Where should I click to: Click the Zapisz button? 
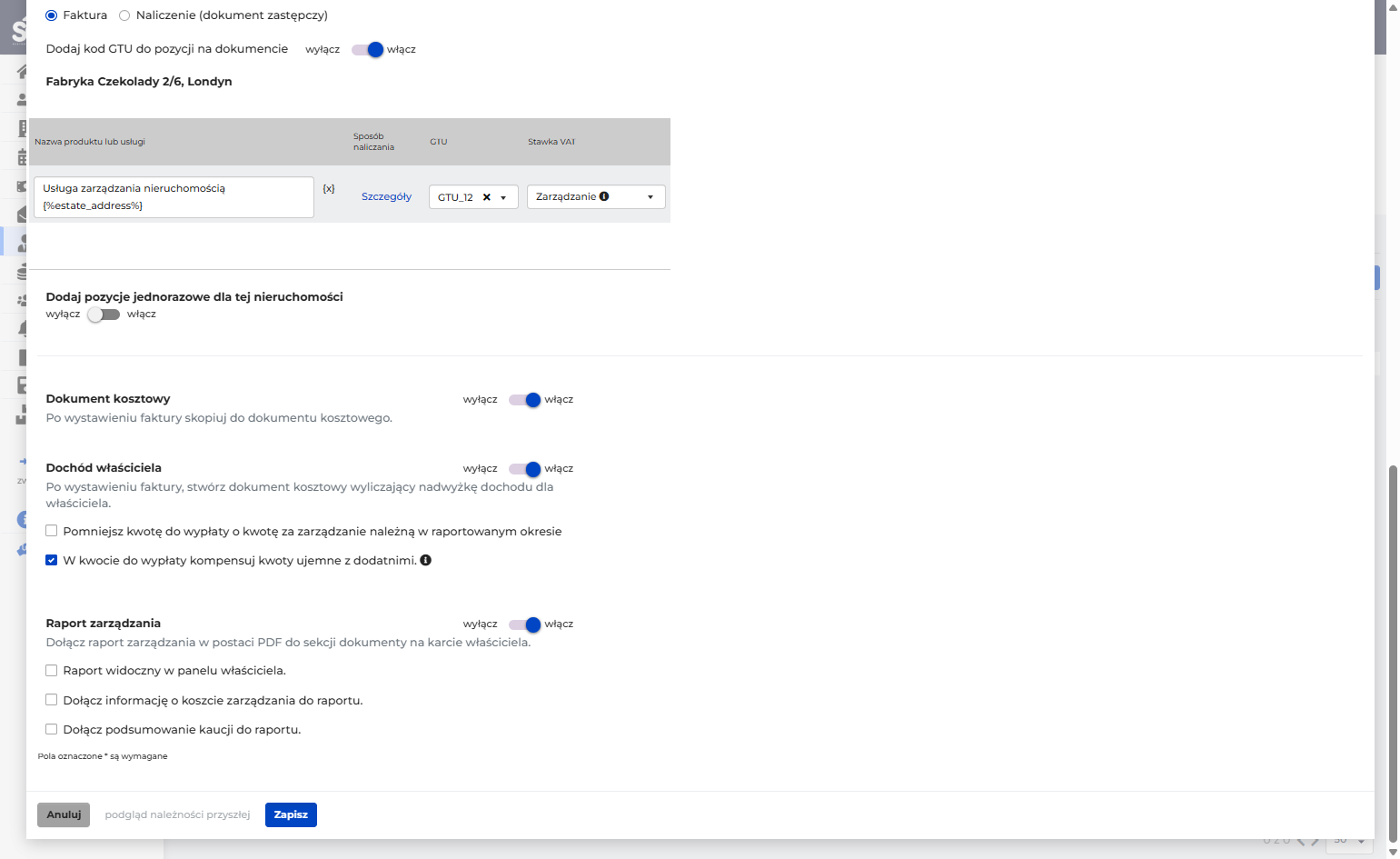(291, 814)
